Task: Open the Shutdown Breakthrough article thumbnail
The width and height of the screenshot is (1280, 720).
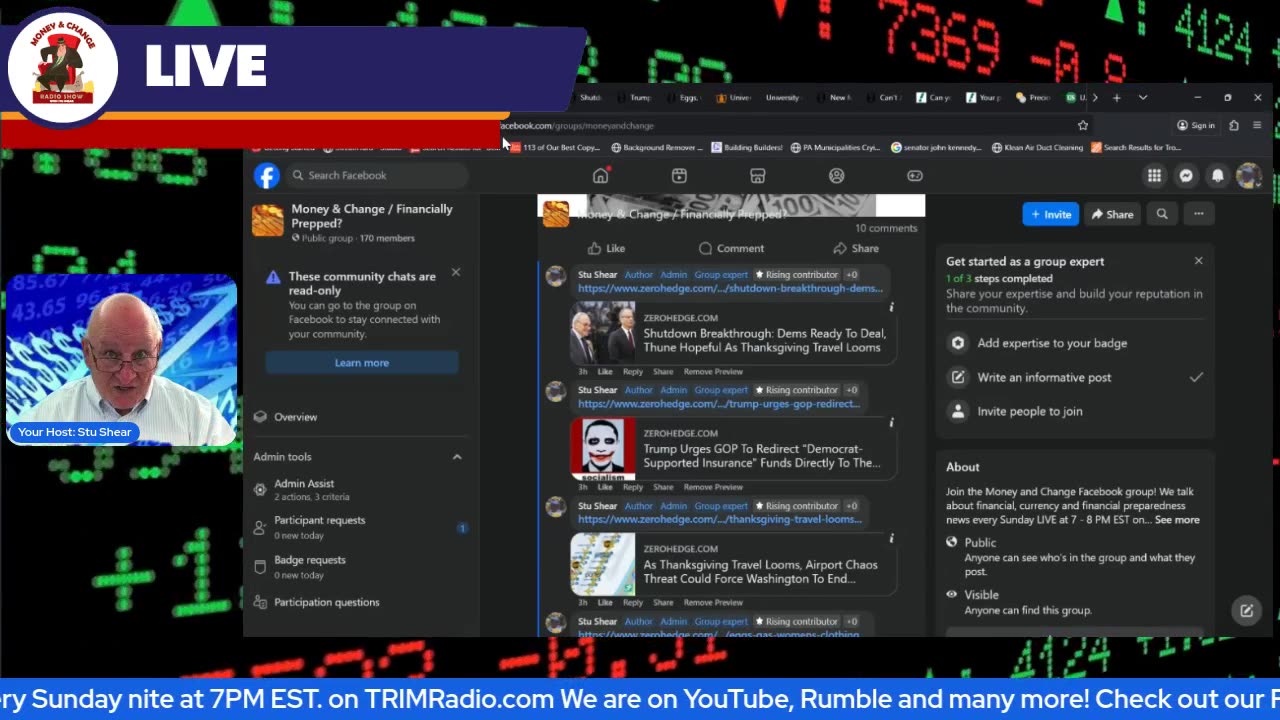Action: [x=602, y=333]
